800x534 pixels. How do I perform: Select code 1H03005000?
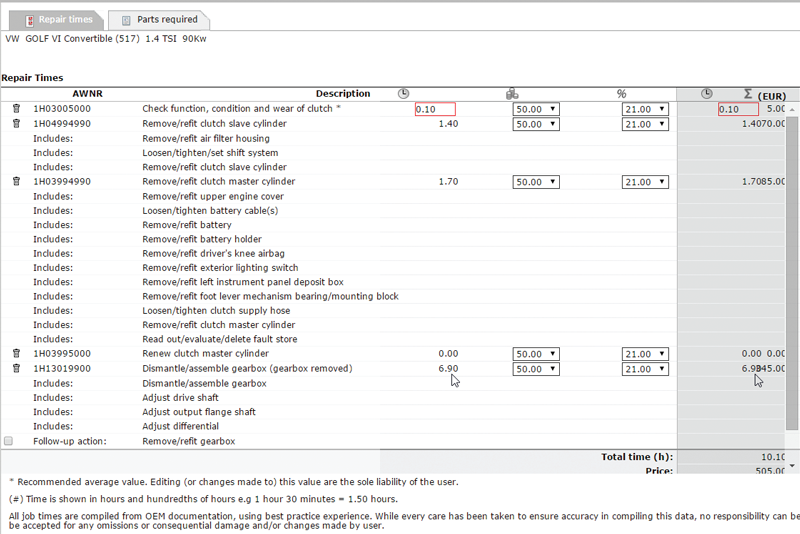[x=62, y=109]
